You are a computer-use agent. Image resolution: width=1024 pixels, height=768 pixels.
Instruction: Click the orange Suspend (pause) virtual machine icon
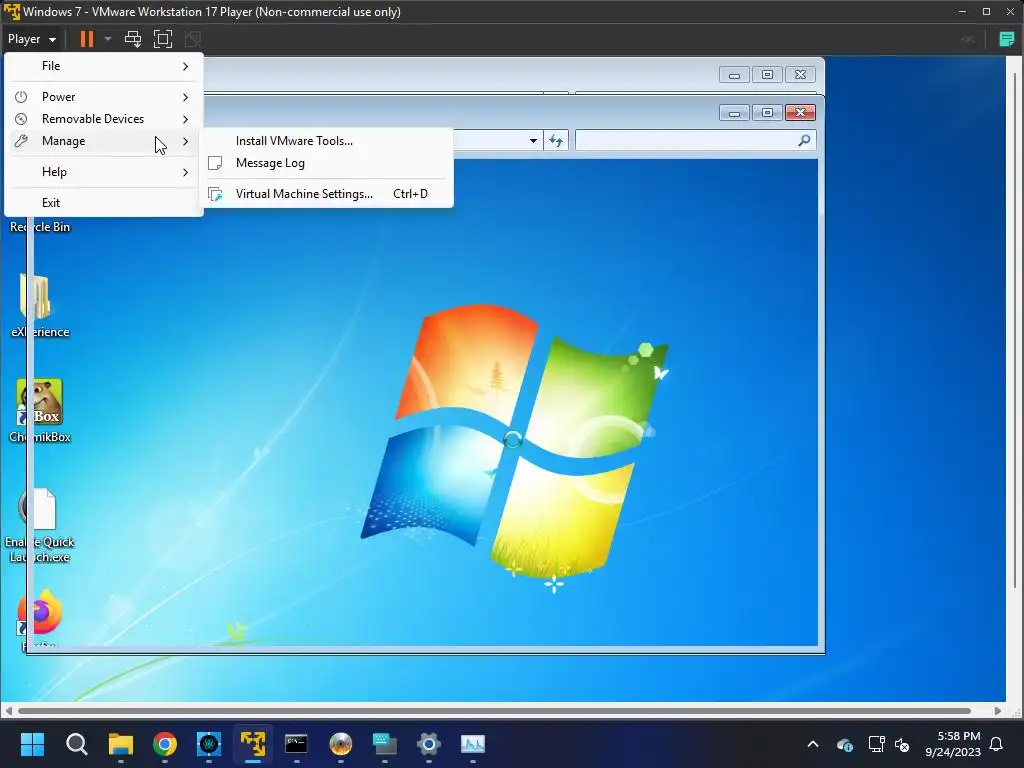click(x=86, y=39)
